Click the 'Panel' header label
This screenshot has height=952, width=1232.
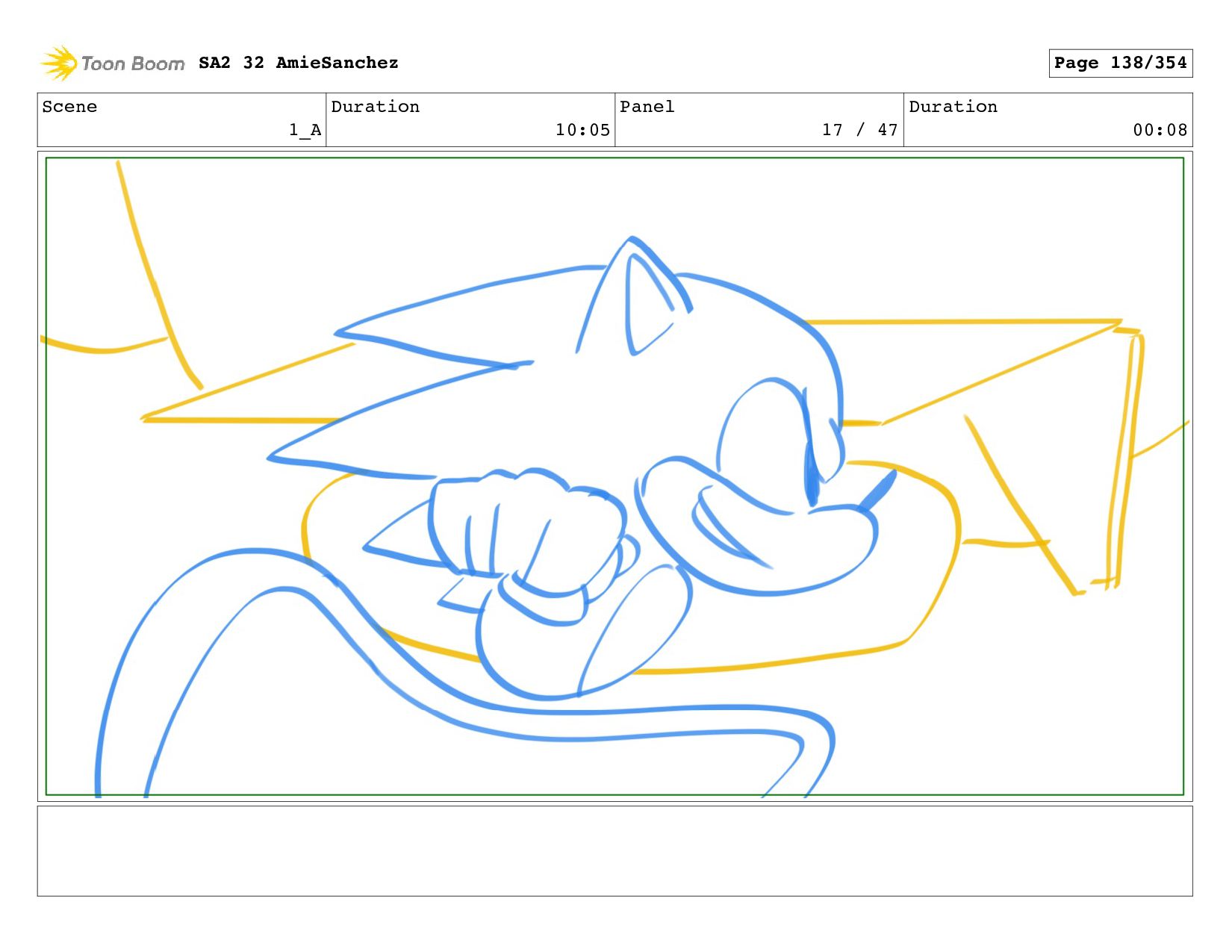pos(647,107)
